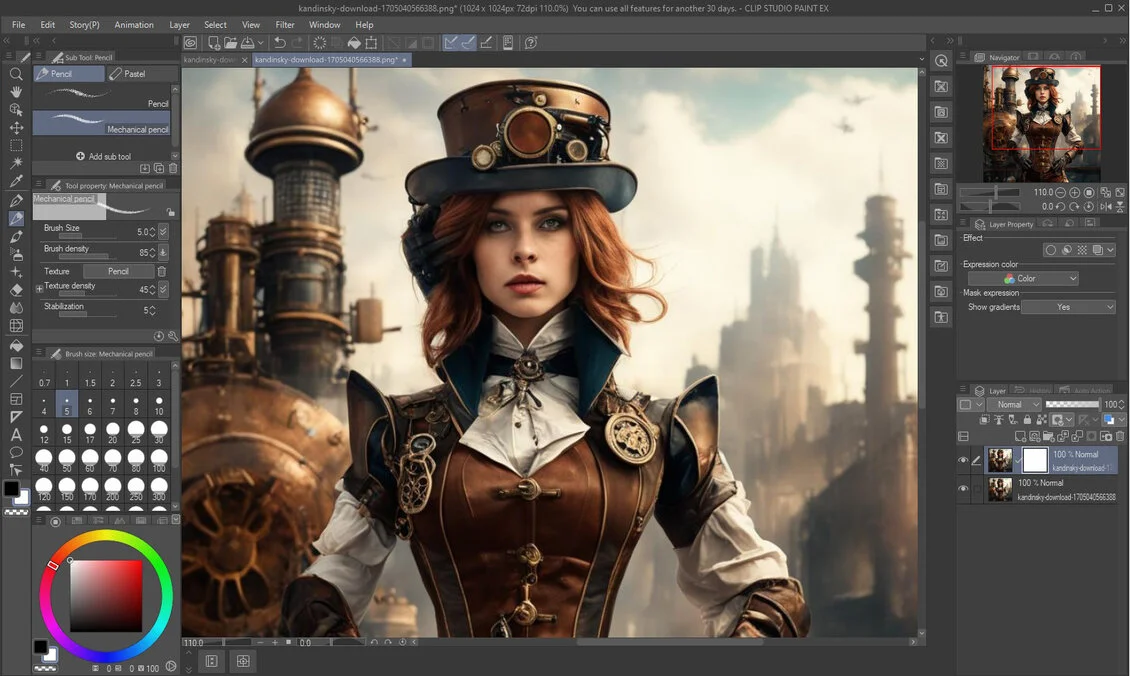Screen dimensions: 1130x676
Task: Expand the Show gradients dropdown
Action: pos(1069,307)
